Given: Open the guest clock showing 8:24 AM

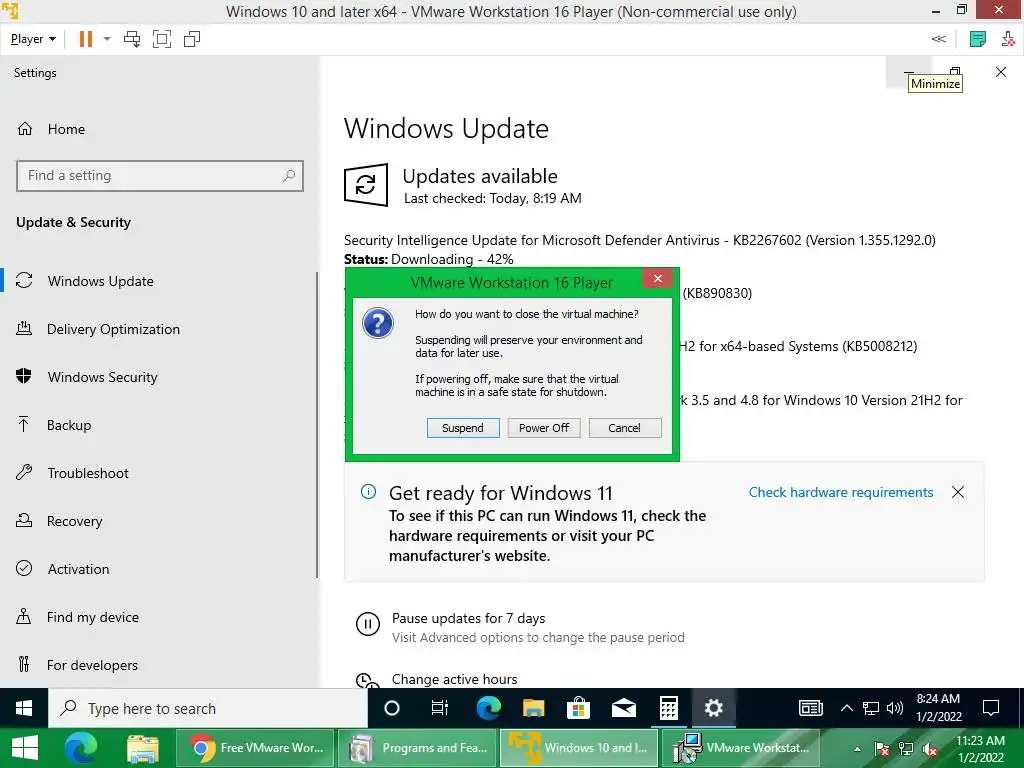Looking at the screenshot, I should [x=938, y=708].
